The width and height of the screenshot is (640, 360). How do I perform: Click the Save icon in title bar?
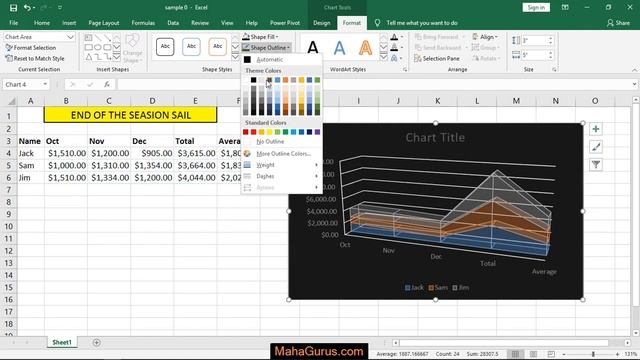pyautogui.click(x=13, y=8)
